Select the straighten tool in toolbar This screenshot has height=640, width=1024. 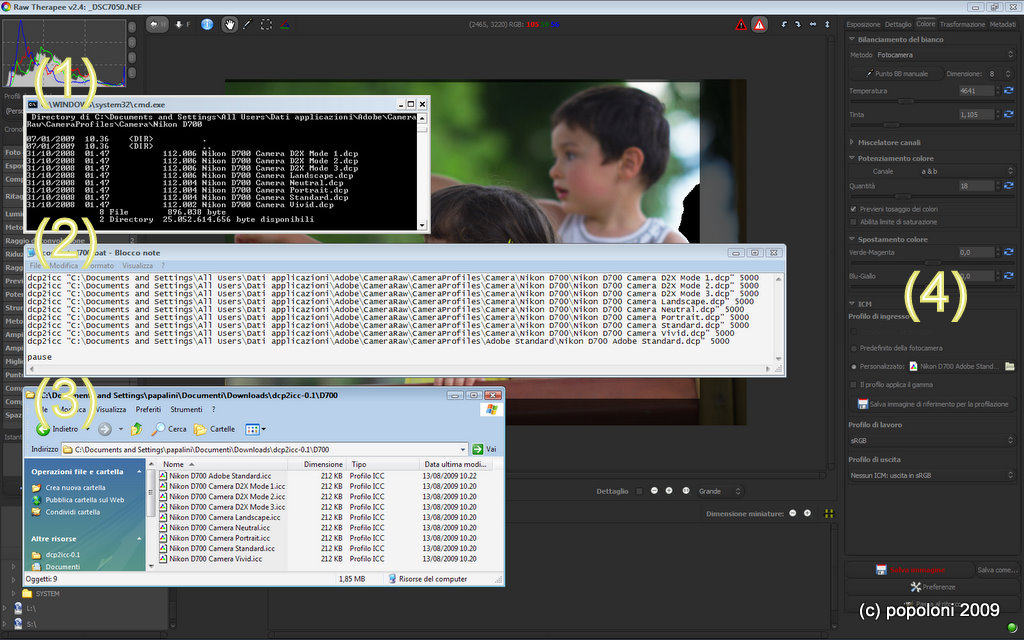click(x=285, y=24)
